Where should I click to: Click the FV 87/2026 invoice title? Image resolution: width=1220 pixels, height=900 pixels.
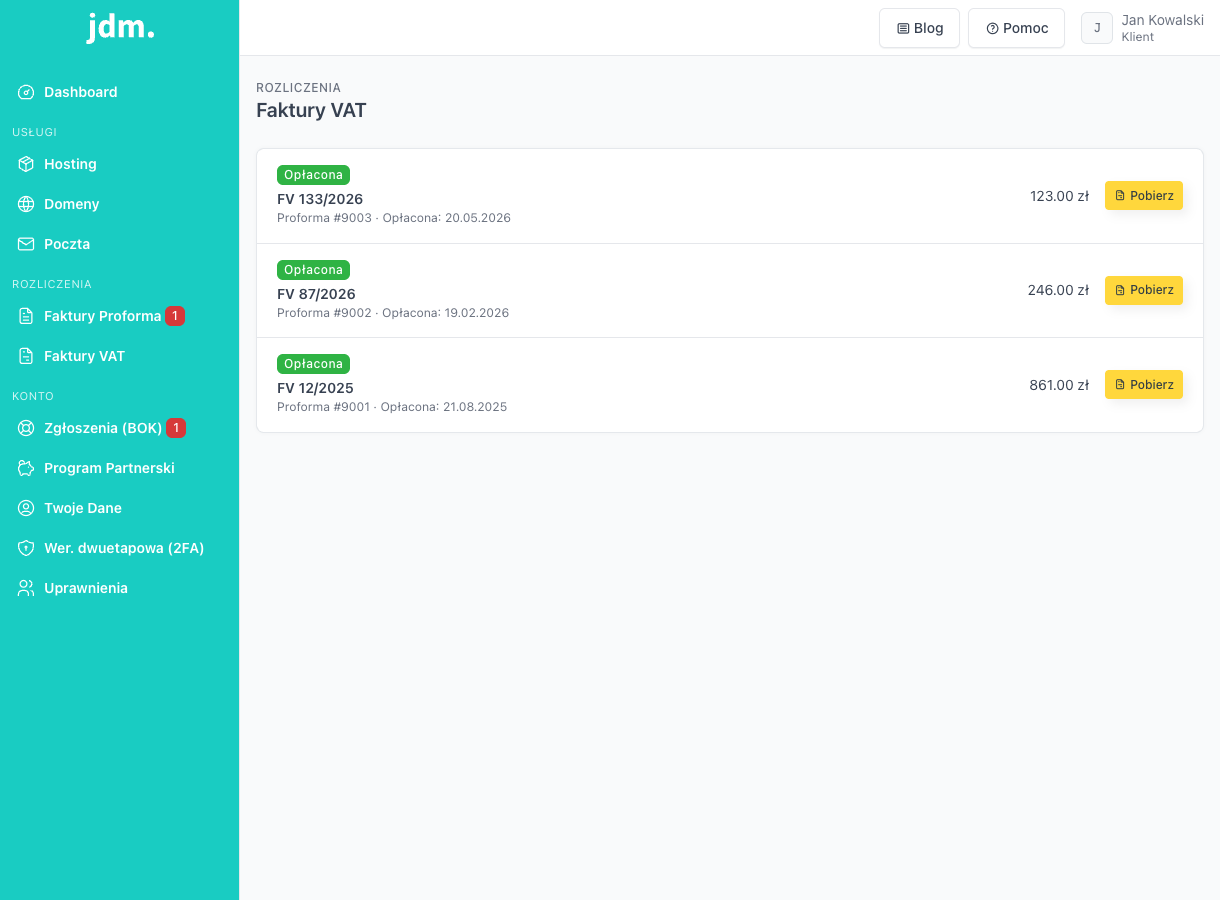point(316,294)
